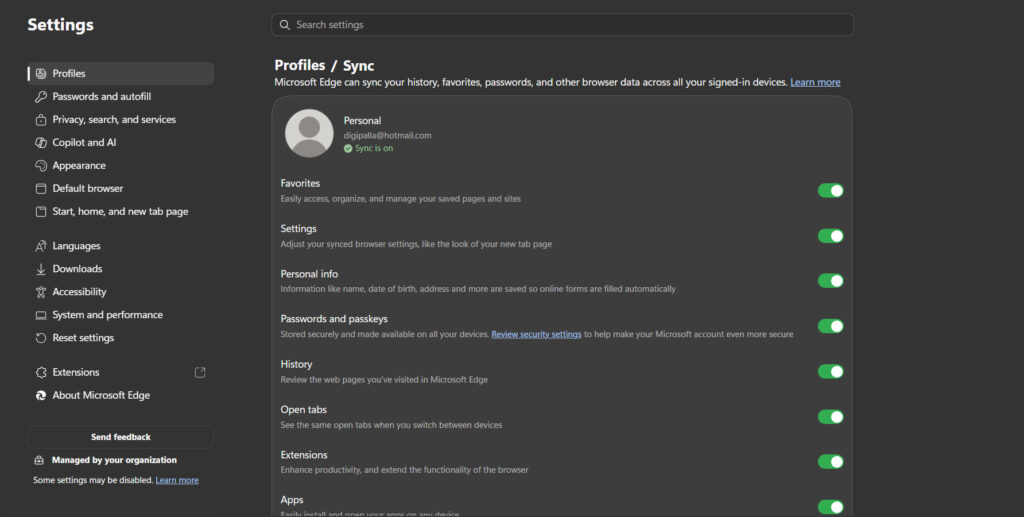
Task: Open System and performance settings
Action: click(121, 315)
